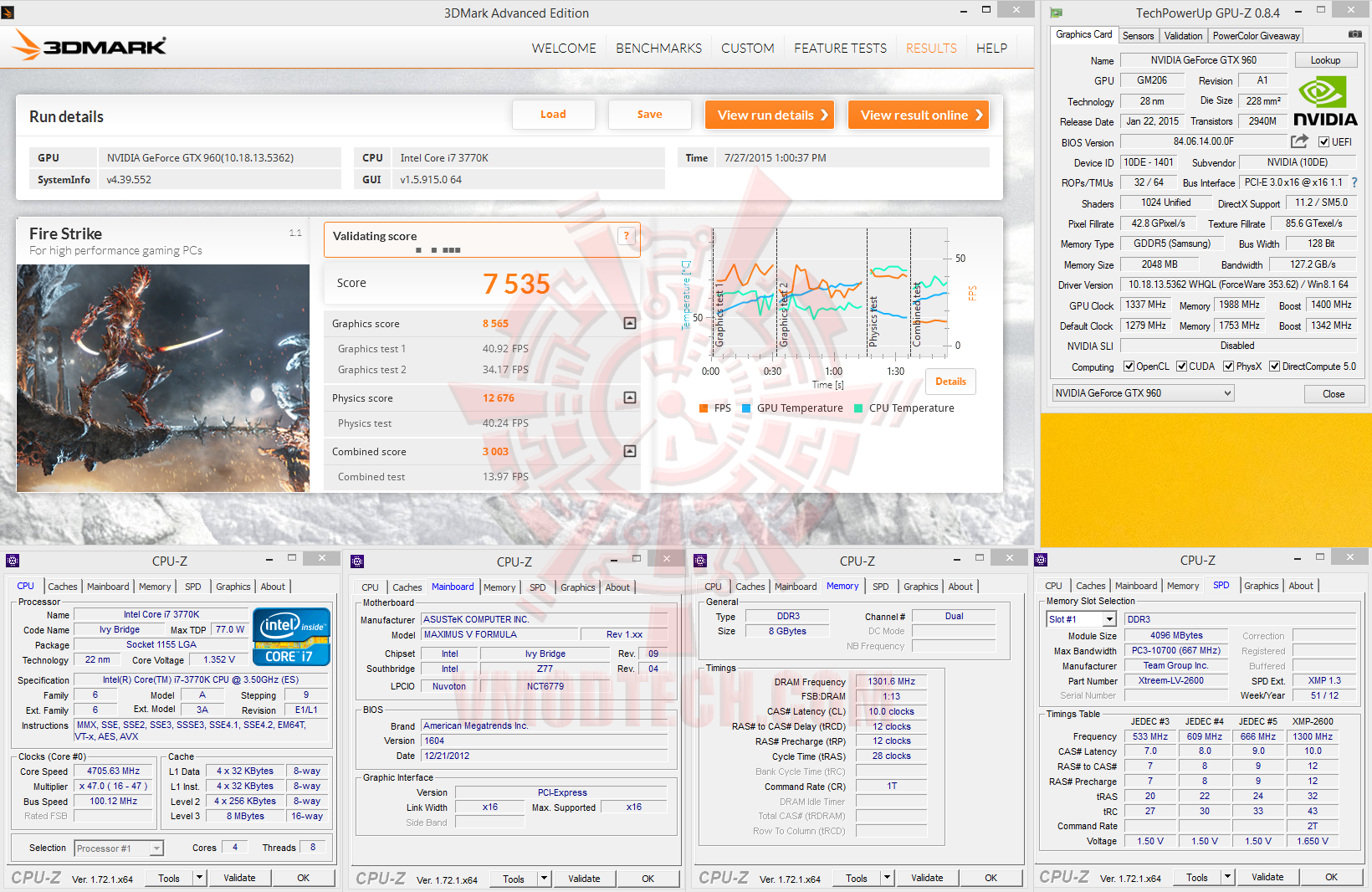
Task: Click the Fire Strike score value 7 535
Action: pyautogui.click(x=516, y=285)
